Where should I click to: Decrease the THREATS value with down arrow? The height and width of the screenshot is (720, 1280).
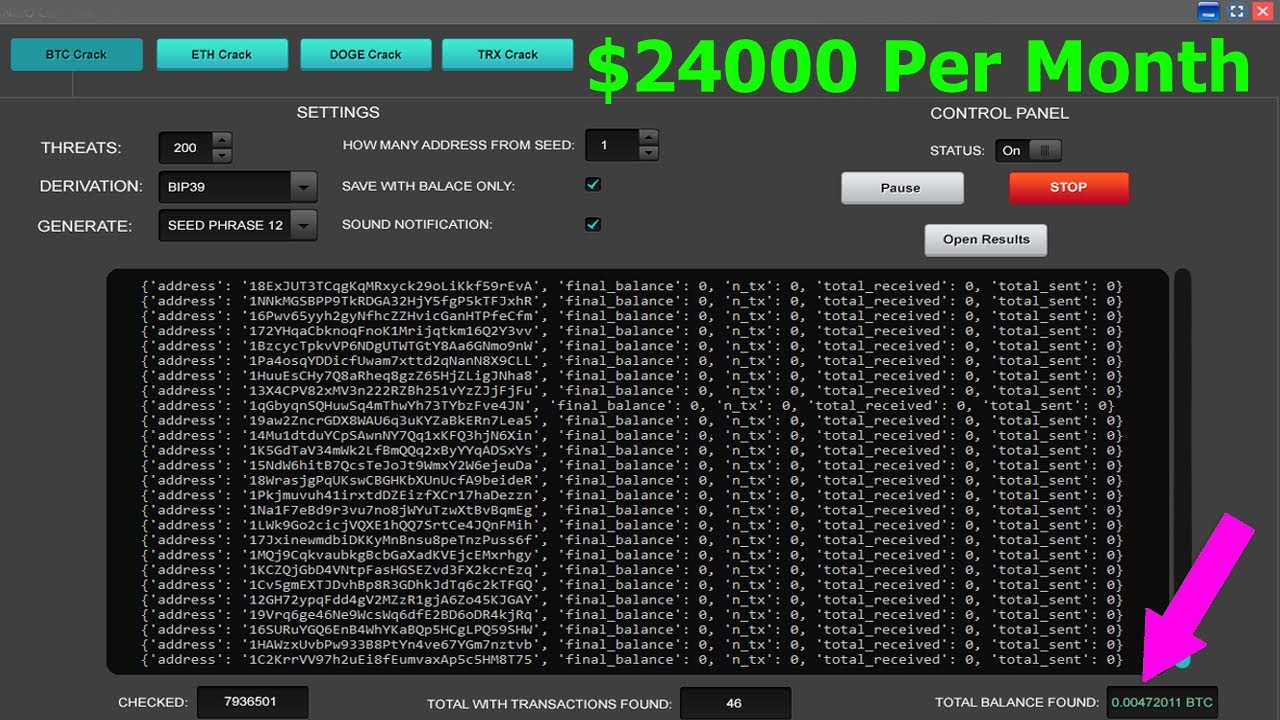(222, 155)
